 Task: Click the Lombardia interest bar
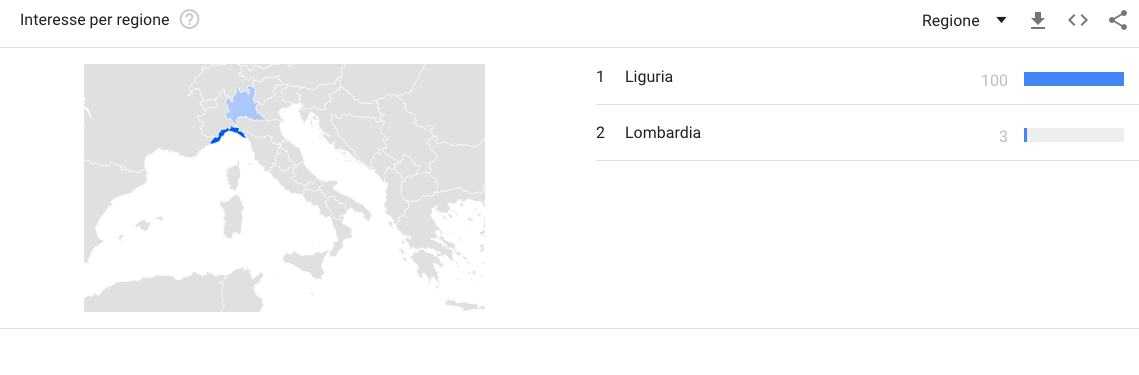tap(1074, 135)
